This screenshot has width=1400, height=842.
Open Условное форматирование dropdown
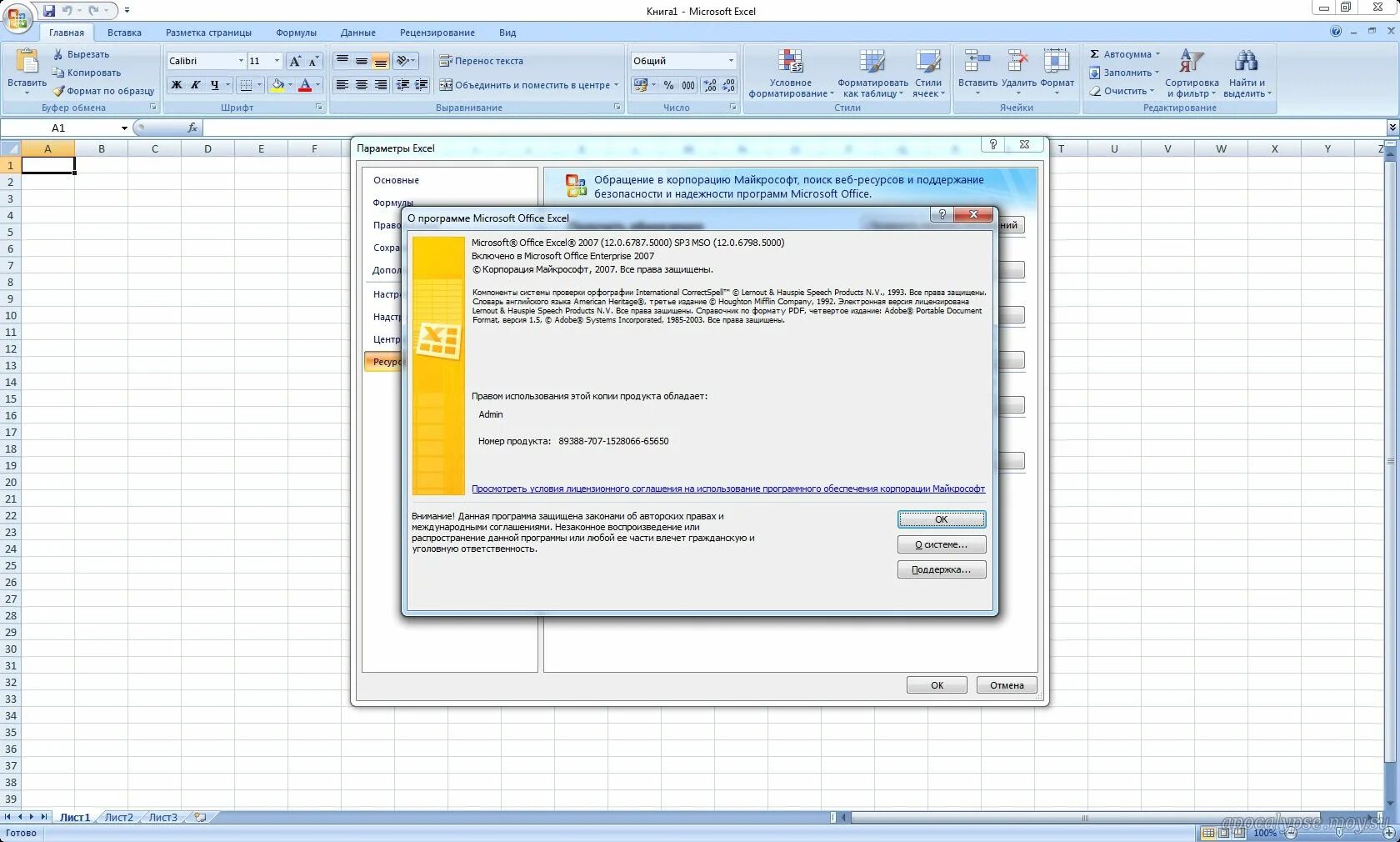[790, 73]
